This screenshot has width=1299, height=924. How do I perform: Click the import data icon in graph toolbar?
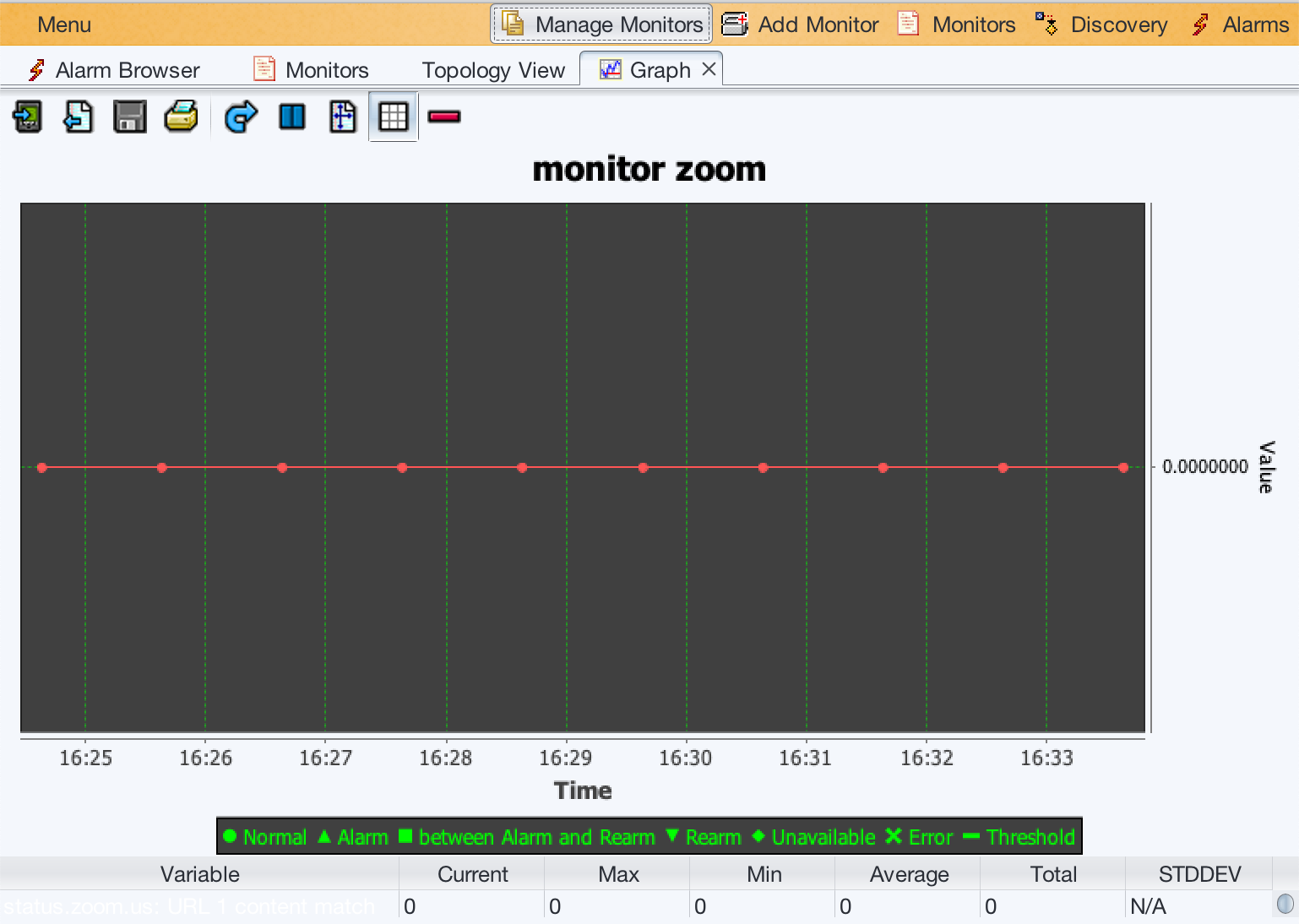click(28, 117)
